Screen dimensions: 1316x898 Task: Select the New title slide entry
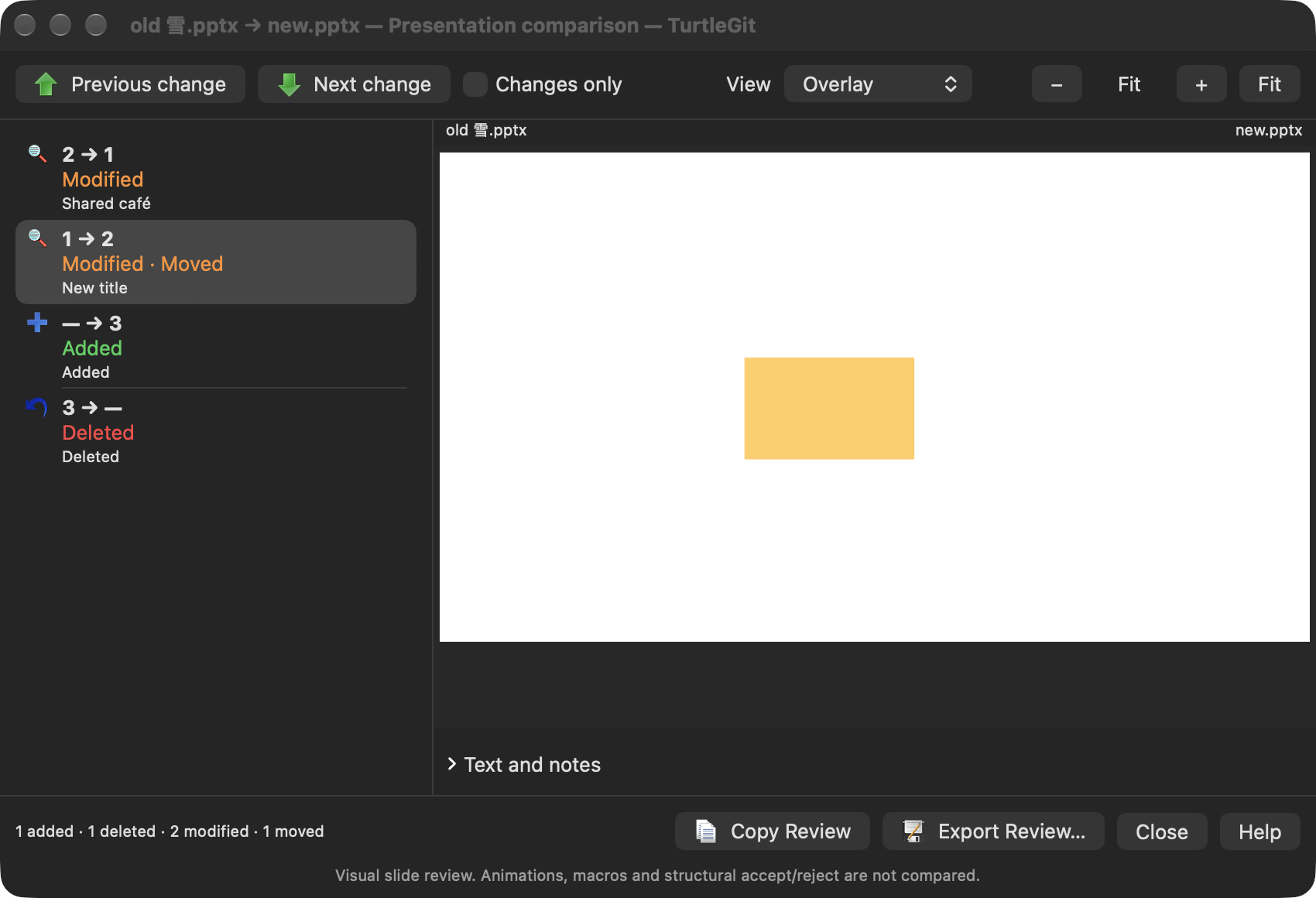(x=216, y=262)
